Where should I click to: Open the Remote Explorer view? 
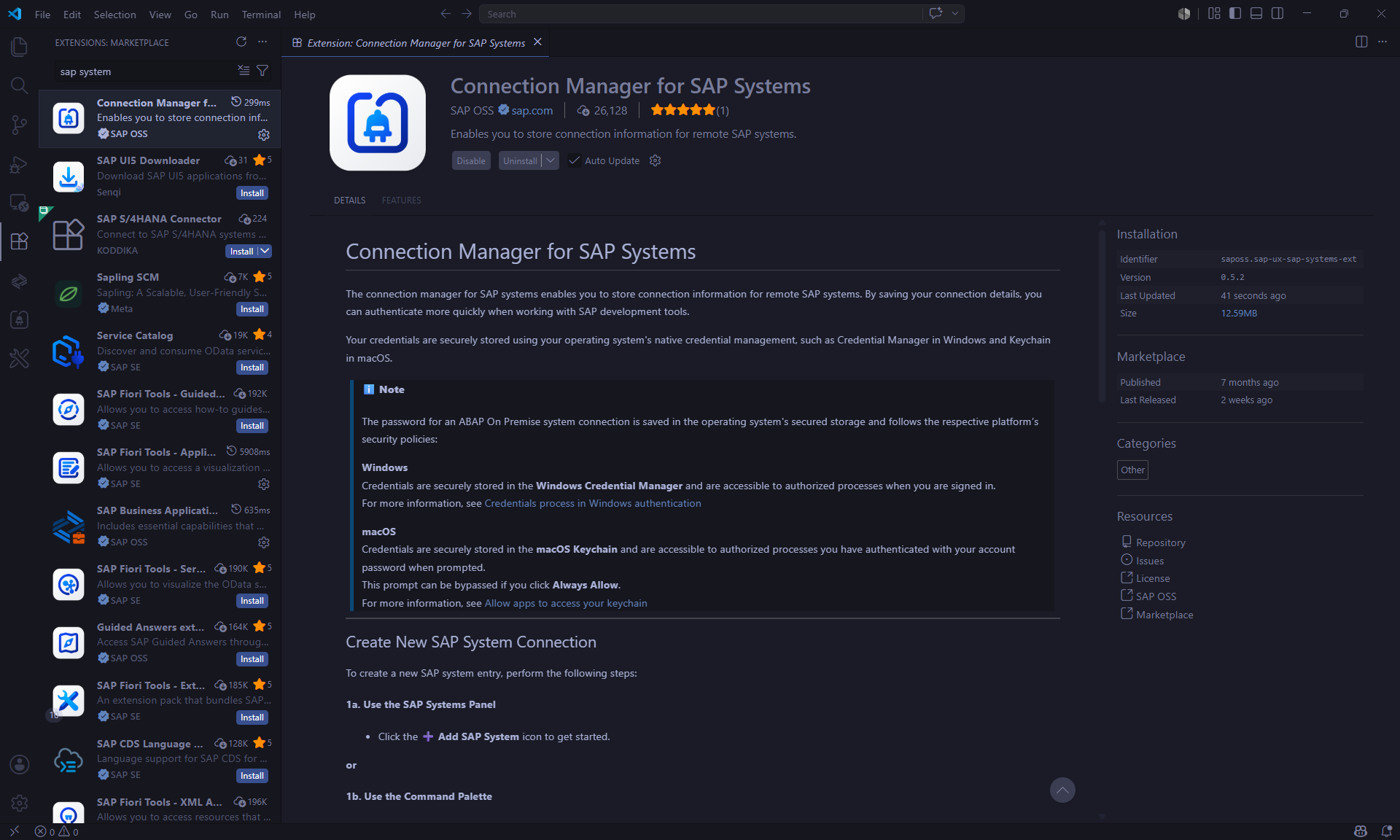tap(19, 203)
